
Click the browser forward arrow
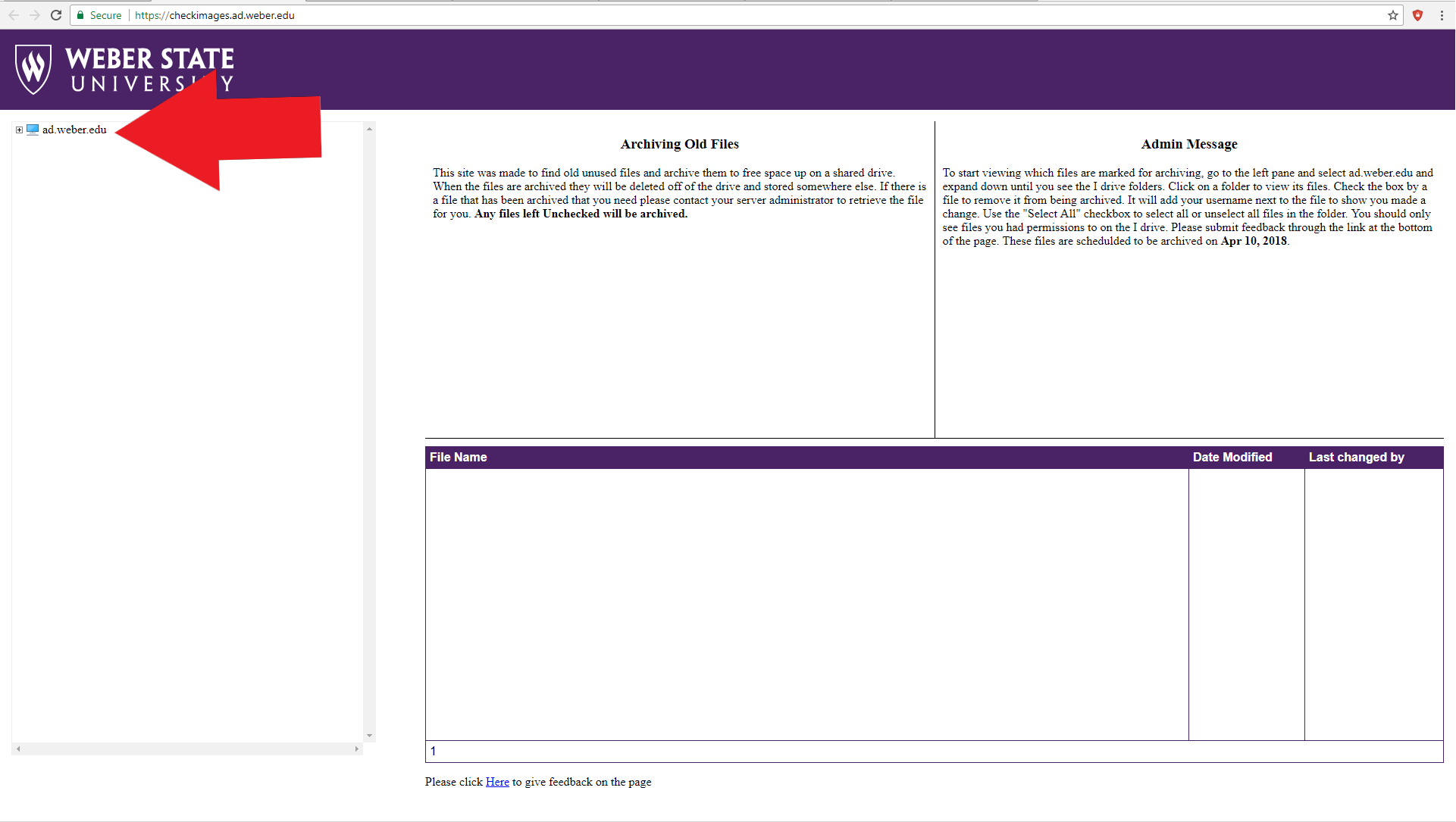coord(35,15)
